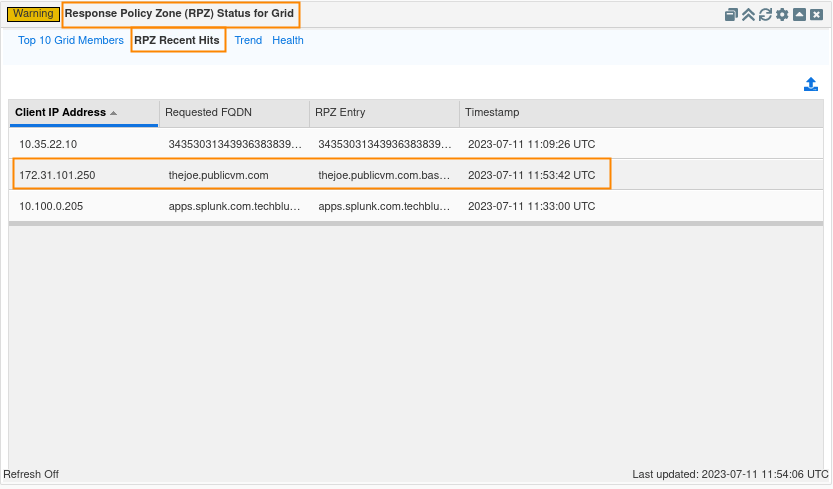This screenshot has height=489, width=833.
Task: Switch to Top 10 Grid Members tab
Action: pos(71,40)
